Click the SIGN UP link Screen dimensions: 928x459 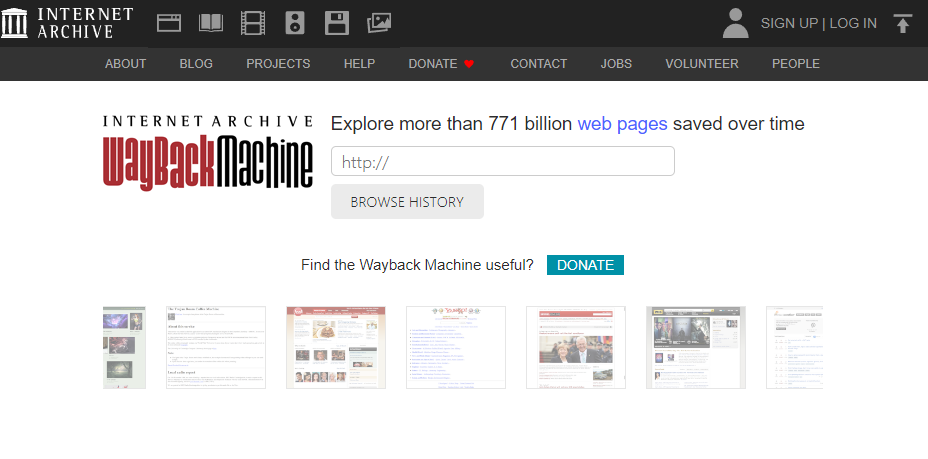[x=789, y=23]
